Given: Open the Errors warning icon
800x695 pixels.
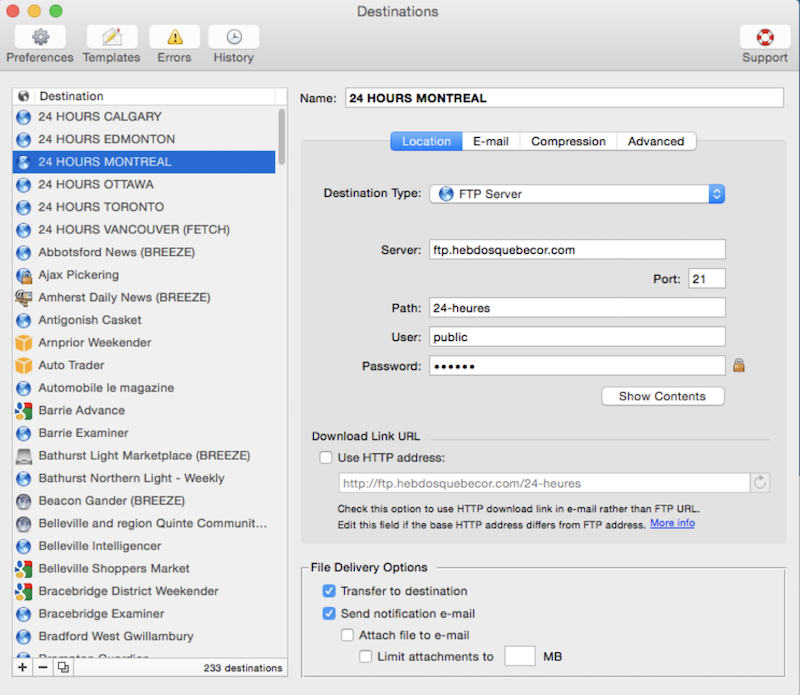Looking at the screenshot, I should [x=174, y=38].
